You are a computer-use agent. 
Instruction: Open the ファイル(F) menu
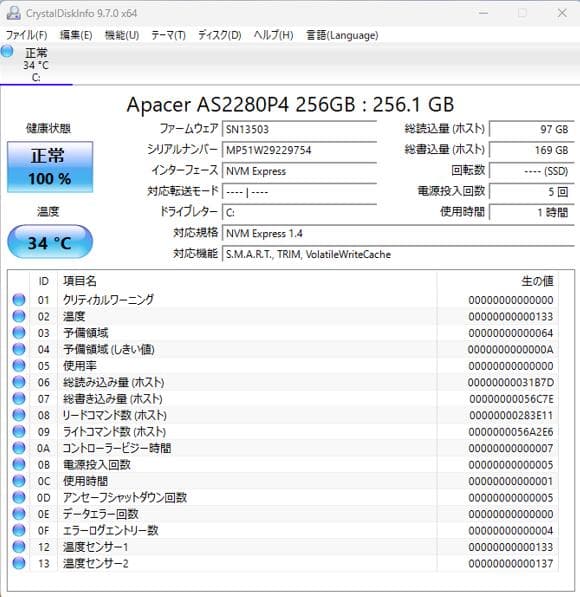26,35
